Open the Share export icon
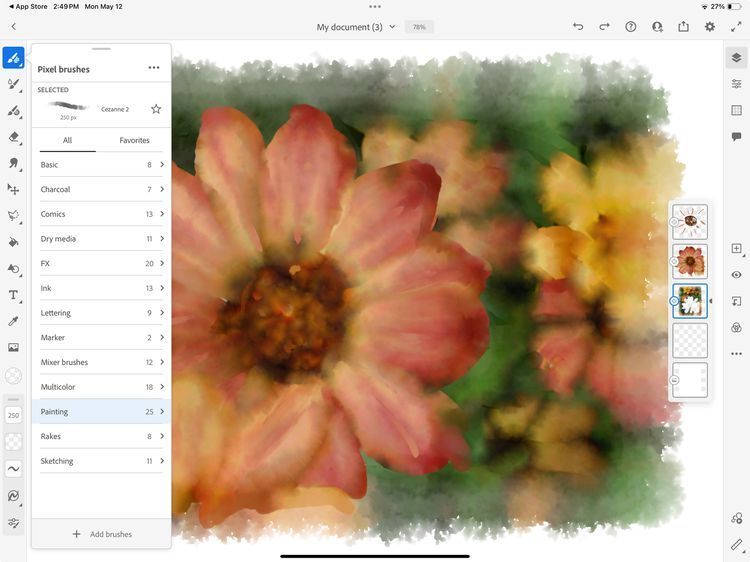The width and height of the screenshot is (750, 562). pos(684,27)
